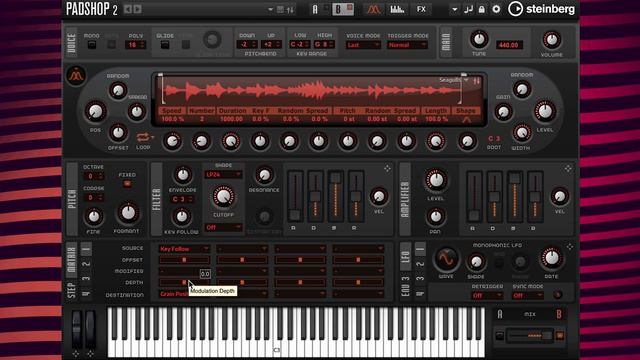Viewport: 640px width, 360px height.
Task: Open the FX page
Action: [421, 9]
